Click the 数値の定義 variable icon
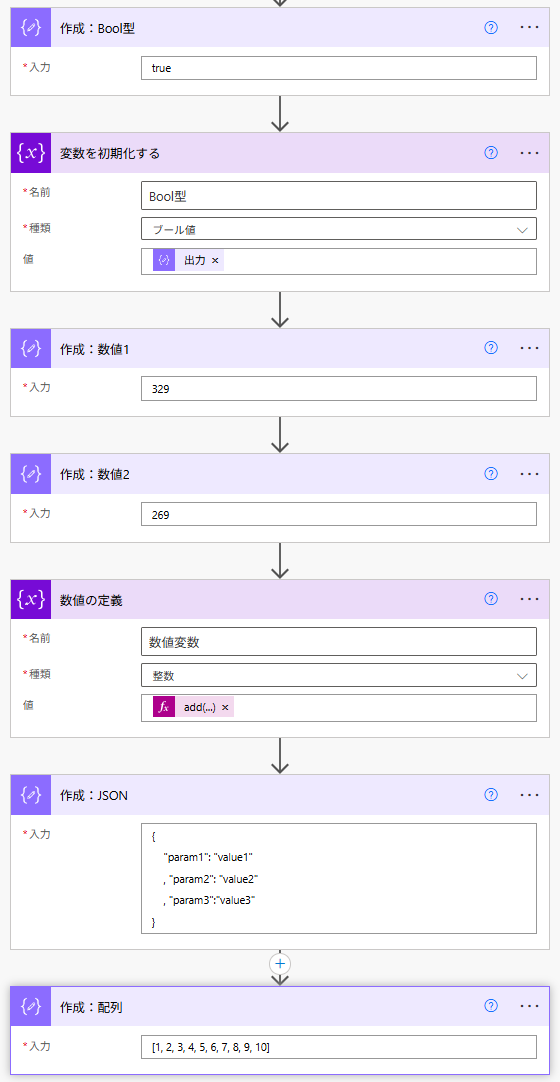The height and width of the screenshot is (1082, 560). pos(31,600)
